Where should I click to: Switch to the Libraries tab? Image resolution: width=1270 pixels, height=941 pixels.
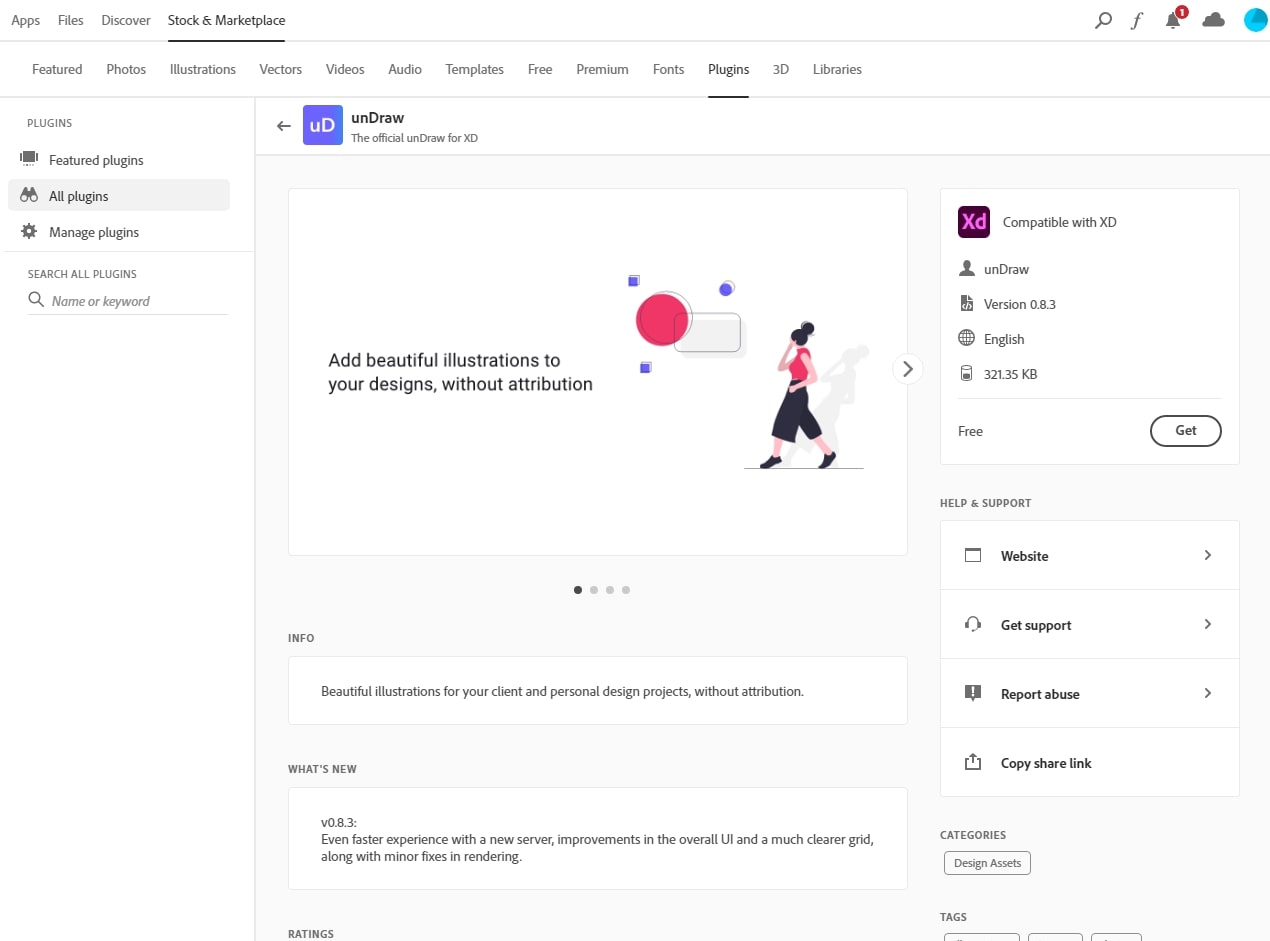[837, 69]
